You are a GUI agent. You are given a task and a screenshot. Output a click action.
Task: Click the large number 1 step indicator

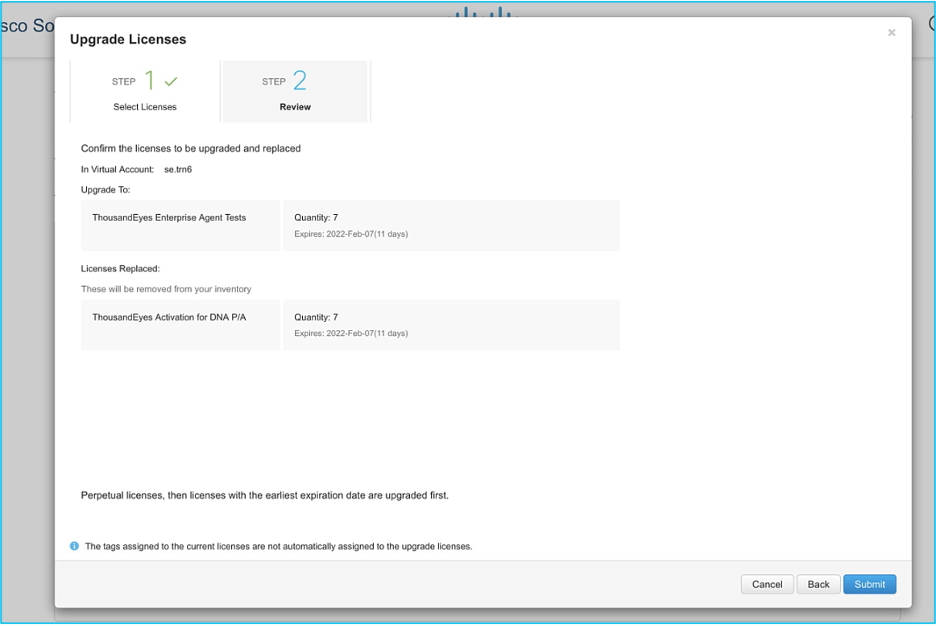pos(150,81)
